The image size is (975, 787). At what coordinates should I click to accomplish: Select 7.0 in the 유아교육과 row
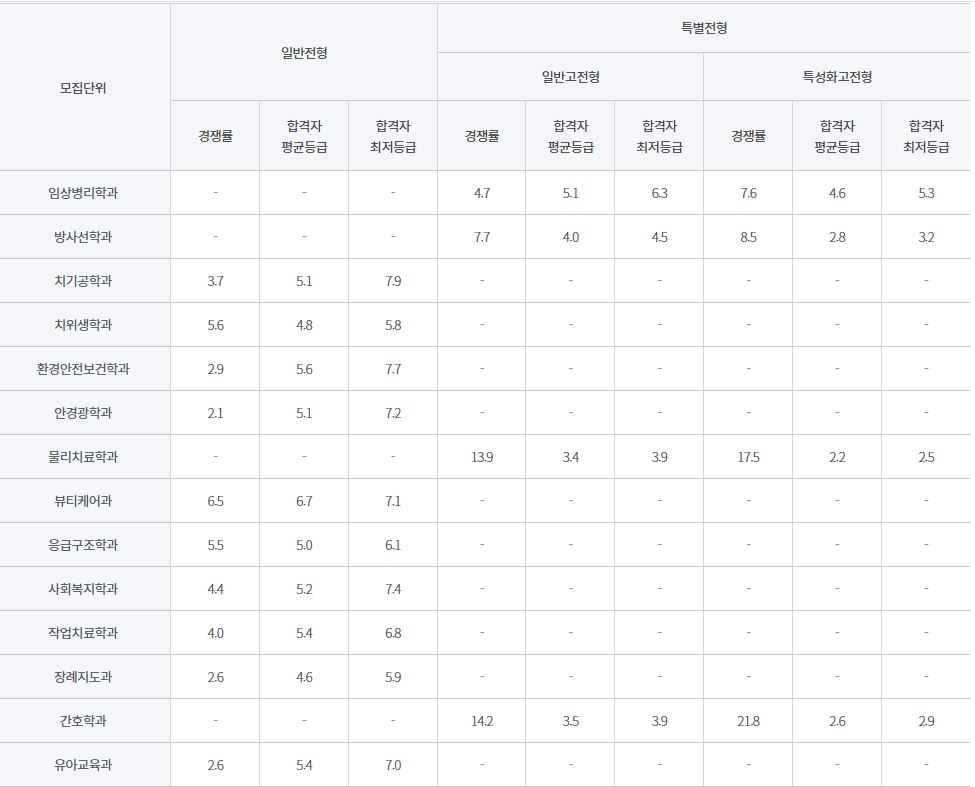click(x=393, y=765)
